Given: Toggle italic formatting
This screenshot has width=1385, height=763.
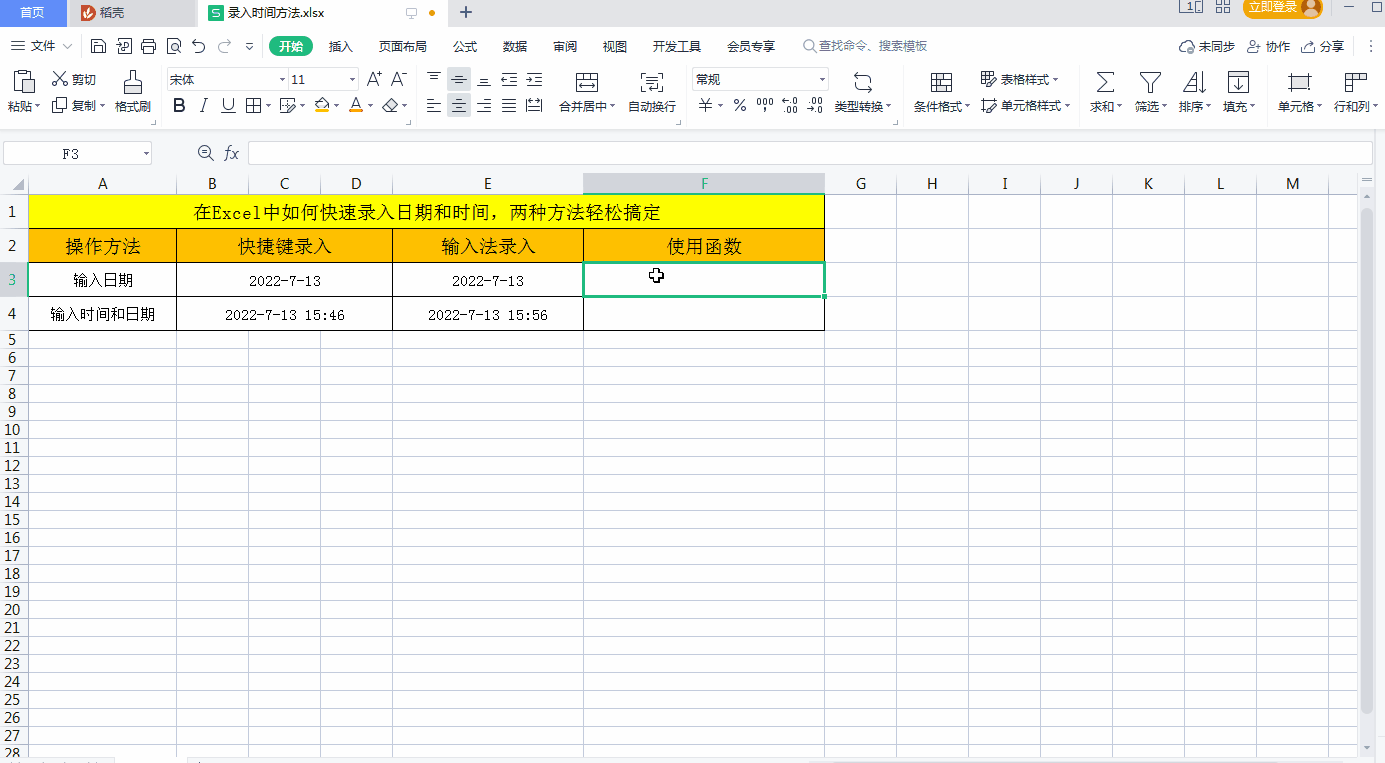Looking at the screenshot, I should click(203, 105).
